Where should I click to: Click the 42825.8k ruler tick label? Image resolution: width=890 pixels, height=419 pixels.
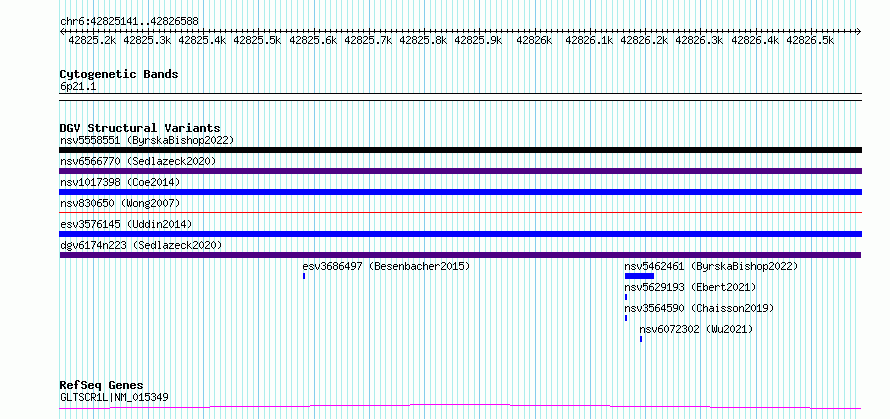423,41
